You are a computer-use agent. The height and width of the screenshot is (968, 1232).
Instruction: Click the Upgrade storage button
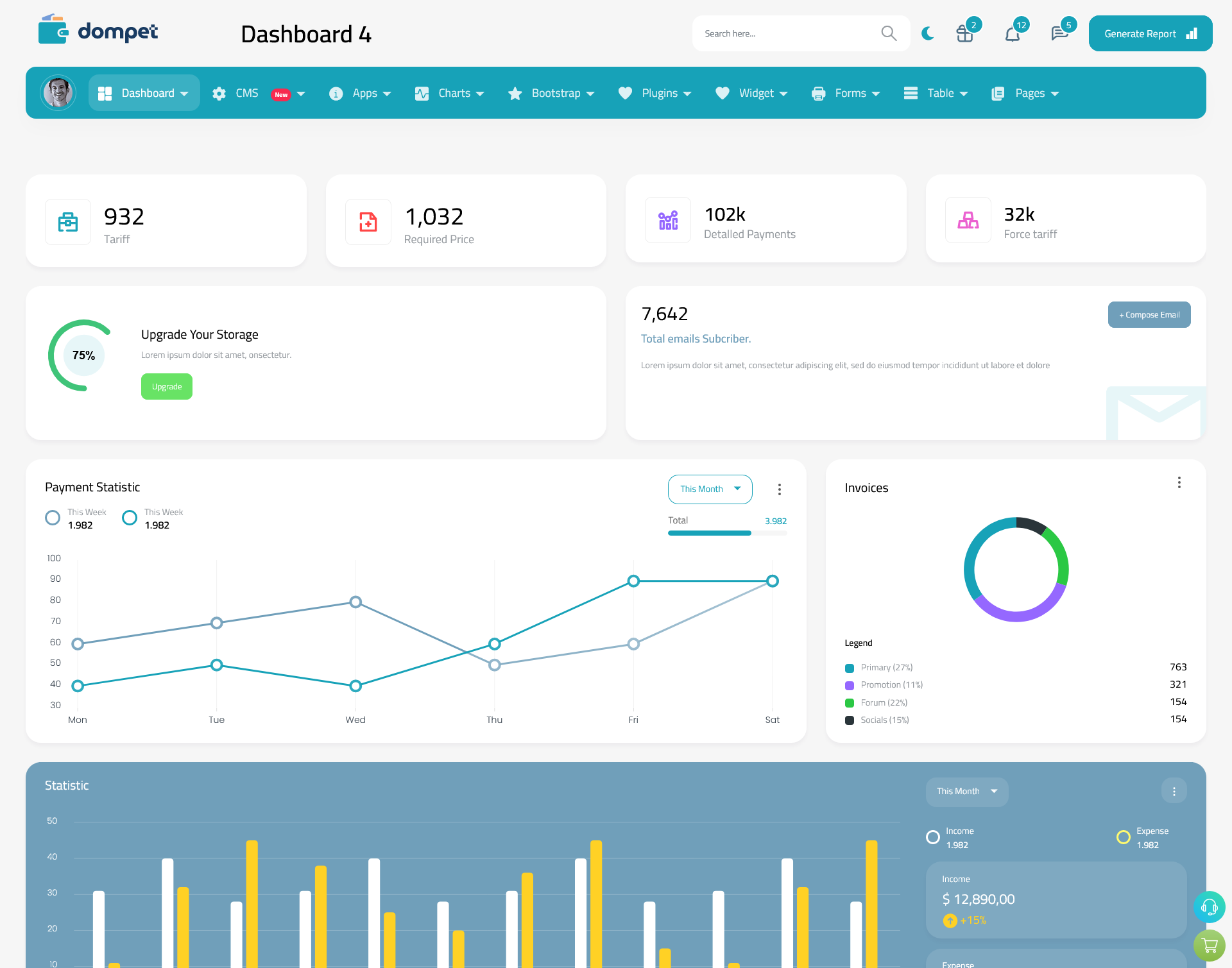point(167,386)
